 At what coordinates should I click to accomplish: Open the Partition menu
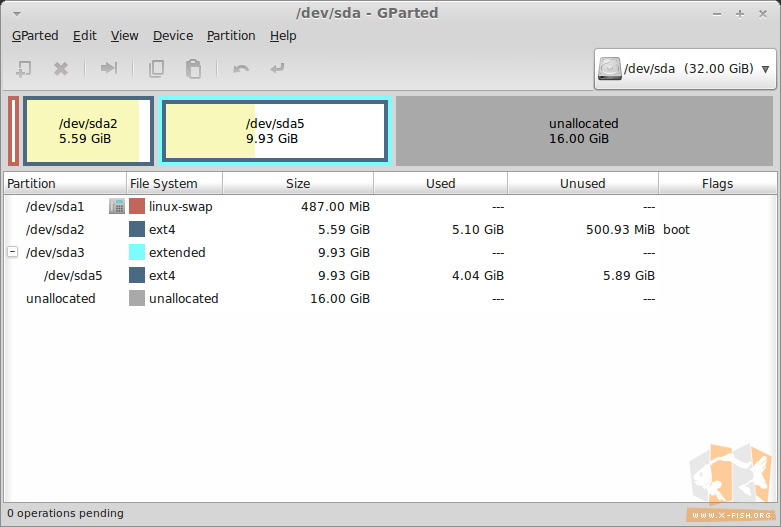coord(231,36)
